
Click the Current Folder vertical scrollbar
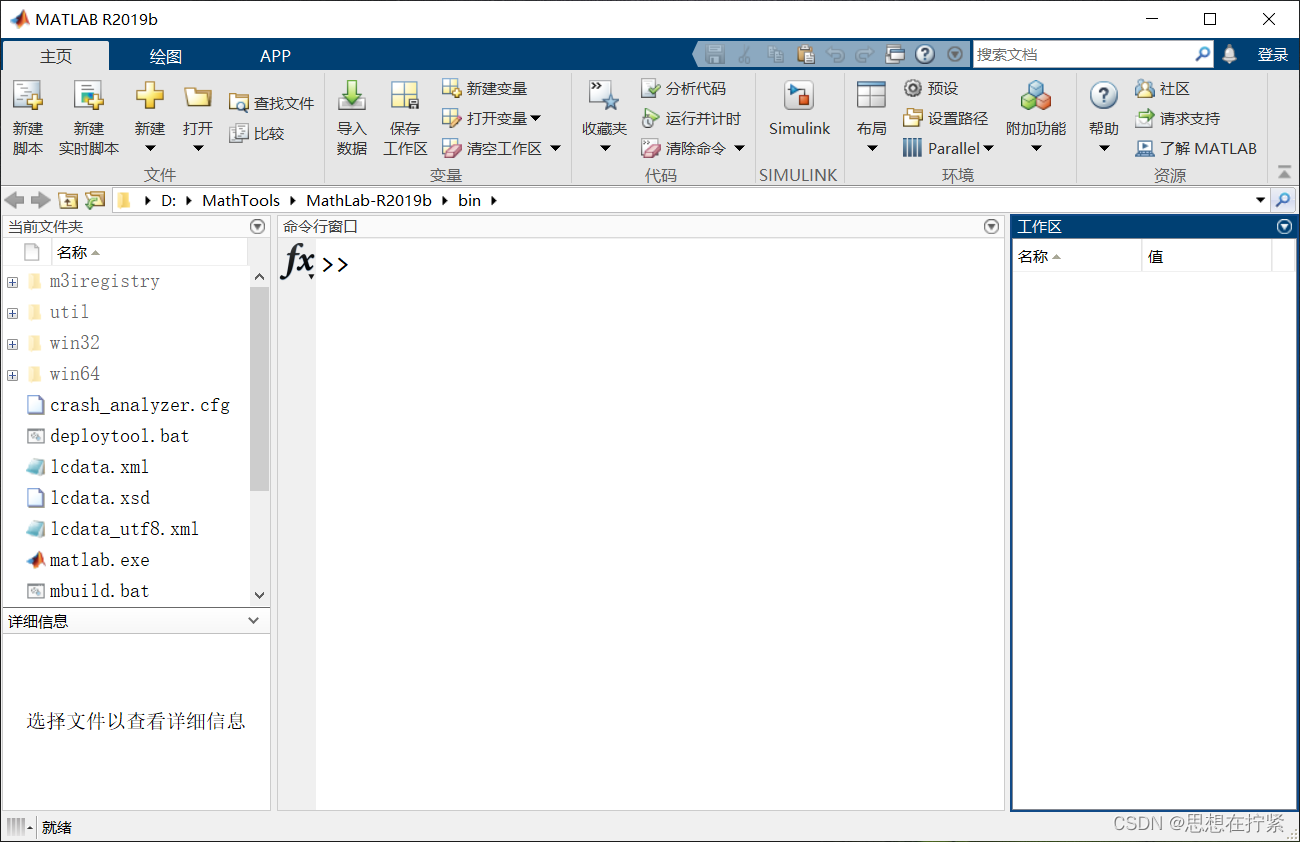[x=260, y=388]
